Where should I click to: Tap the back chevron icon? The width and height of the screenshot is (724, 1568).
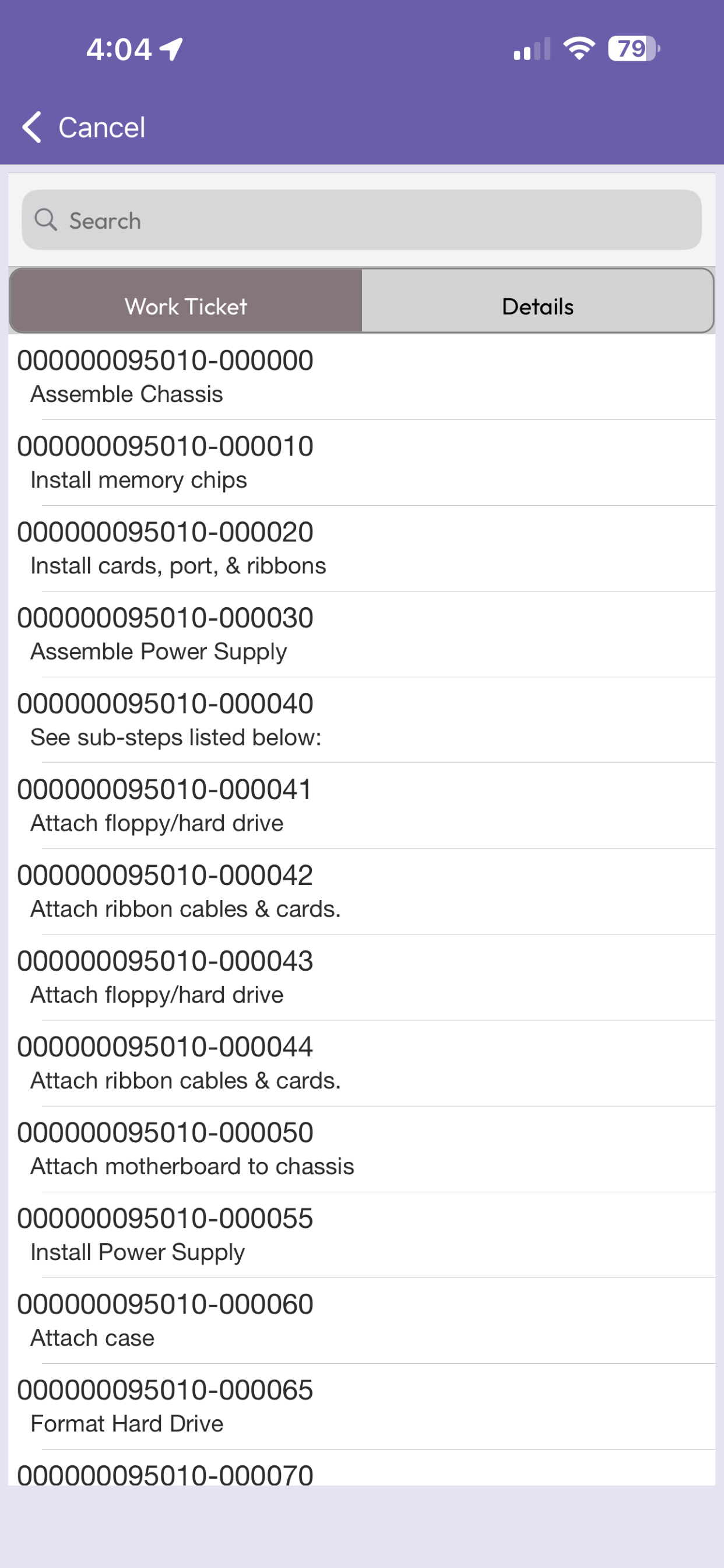tap(31, 127)
